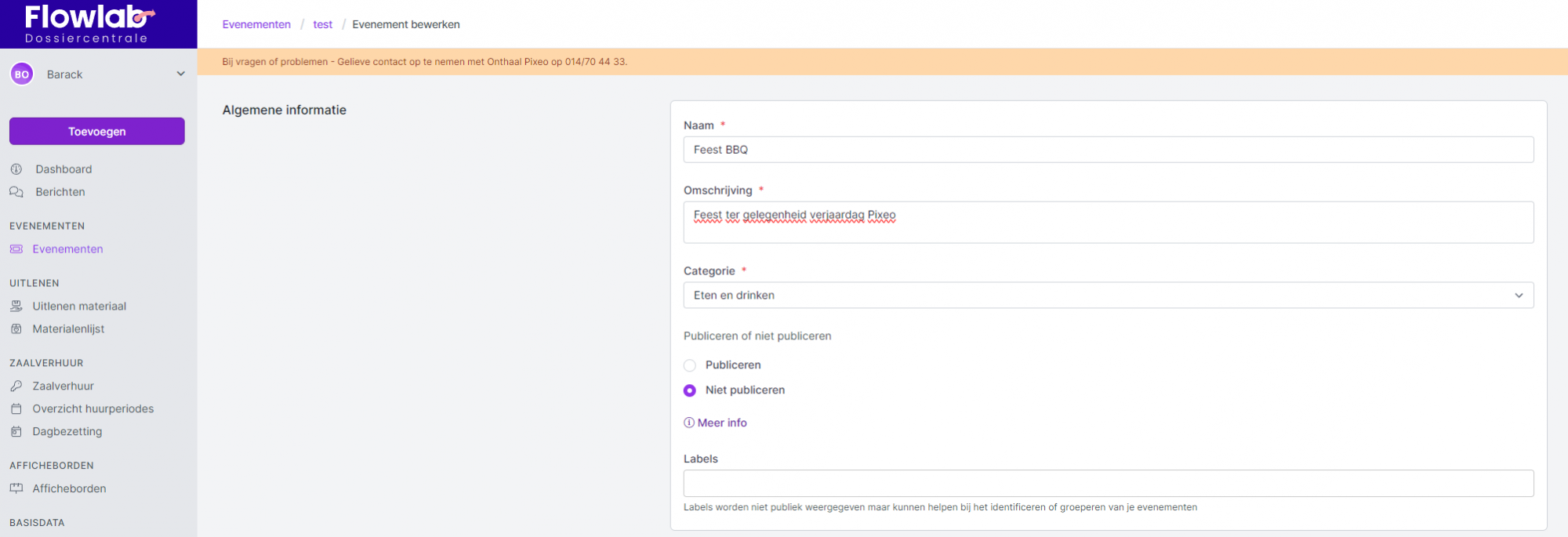Expand the Barack user menu chevron
1568x537 pixels.
tap(181, 74)
